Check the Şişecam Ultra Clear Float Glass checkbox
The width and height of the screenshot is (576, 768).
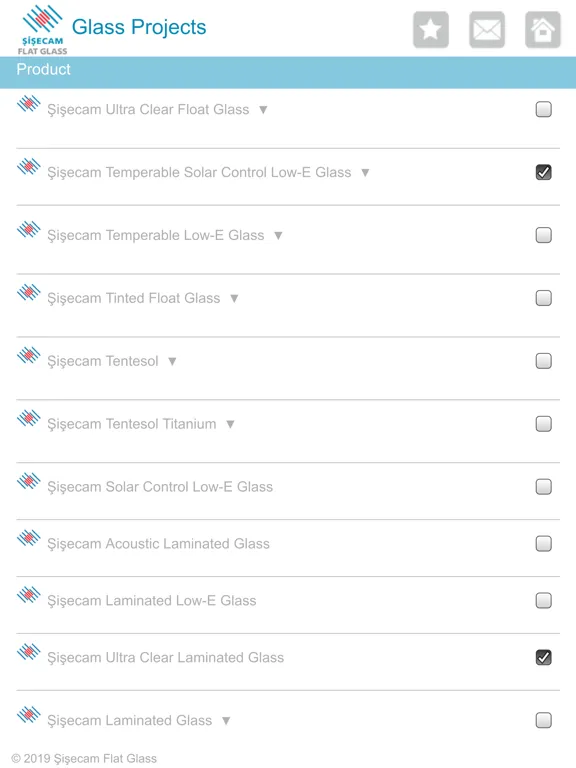[543, 109]
